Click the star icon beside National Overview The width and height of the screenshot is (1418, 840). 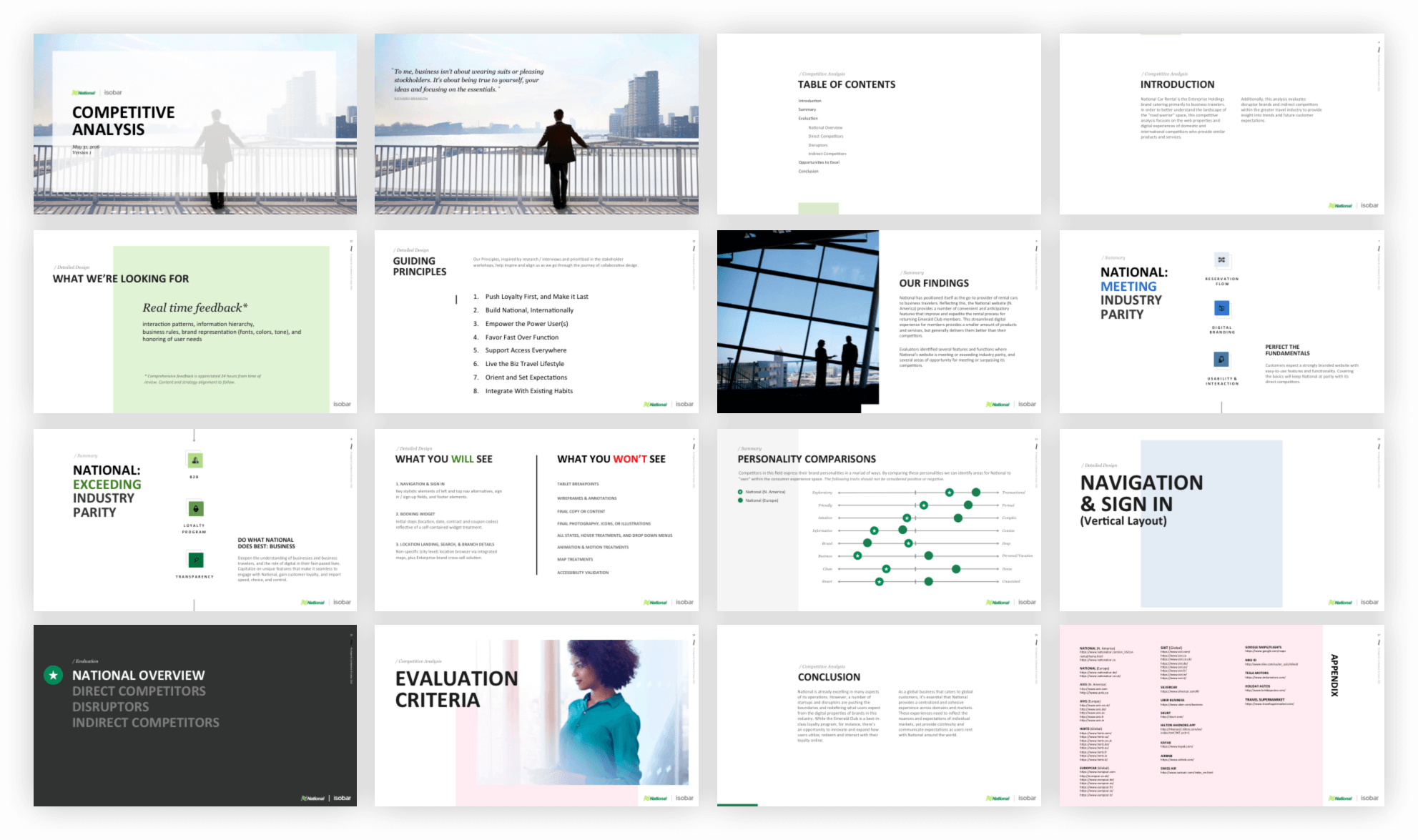(53, 675)
